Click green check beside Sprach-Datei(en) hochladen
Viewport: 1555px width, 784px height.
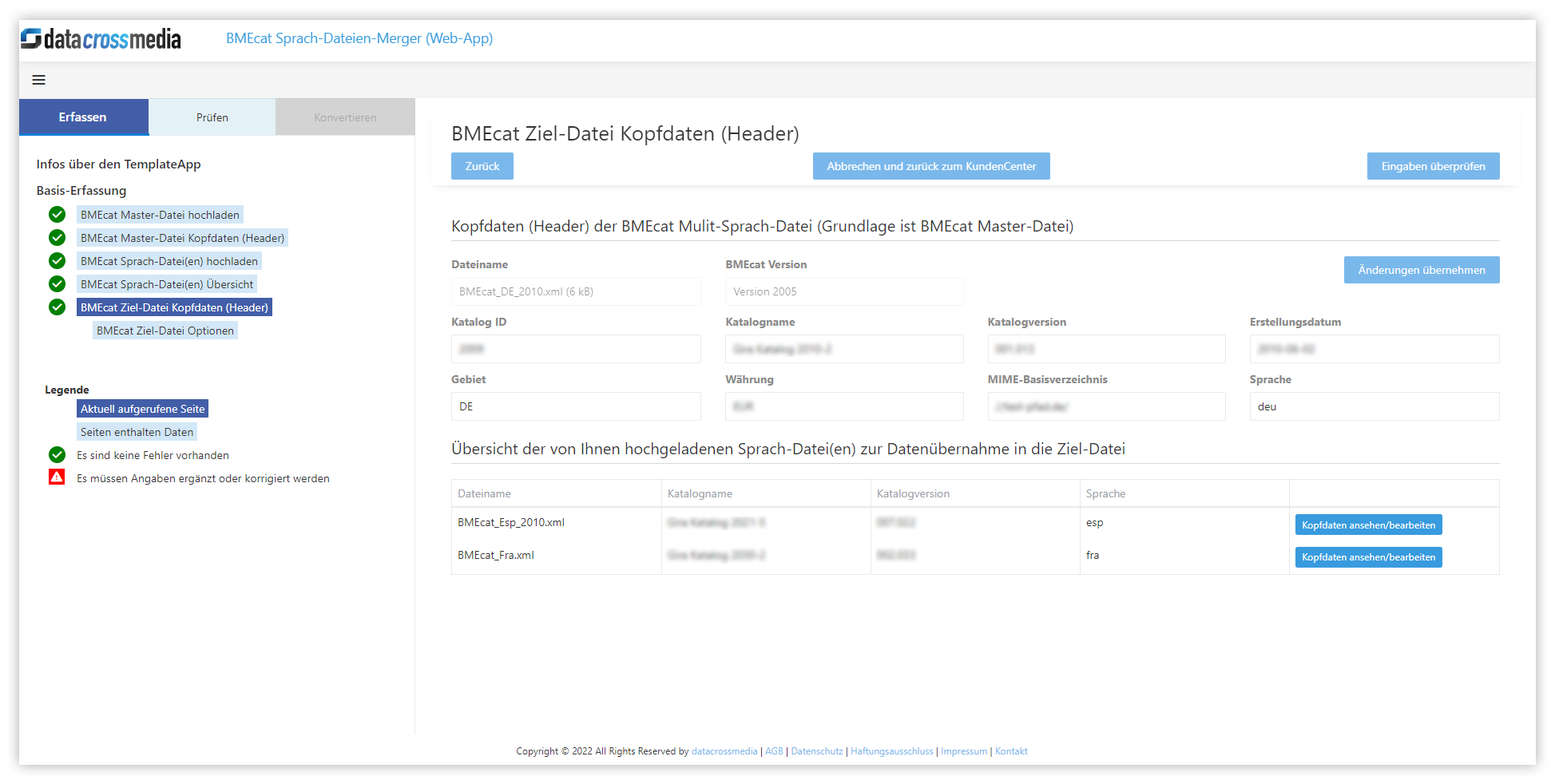point(57,260)
